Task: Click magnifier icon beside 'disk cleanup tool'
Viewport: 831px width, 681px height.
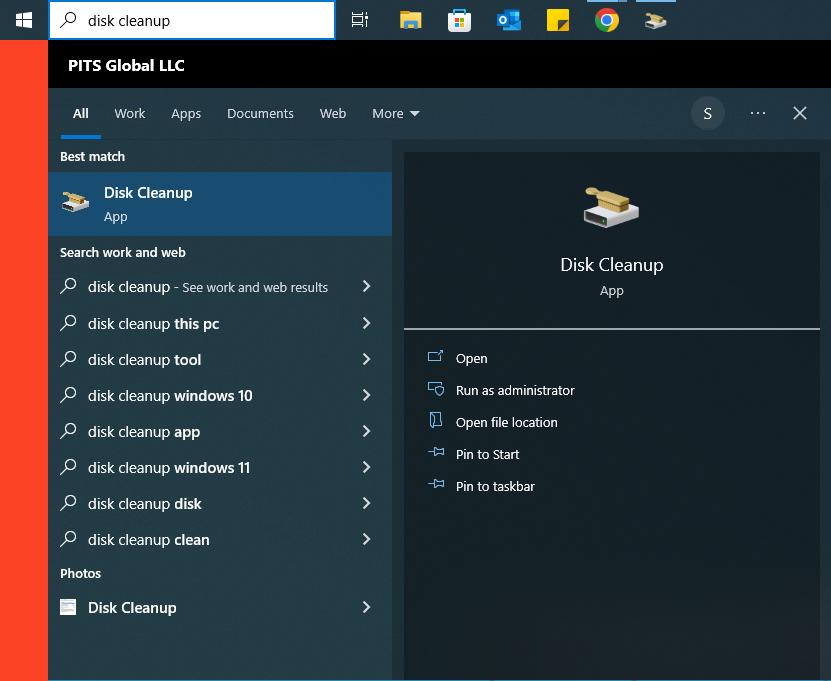Action: 68,359
